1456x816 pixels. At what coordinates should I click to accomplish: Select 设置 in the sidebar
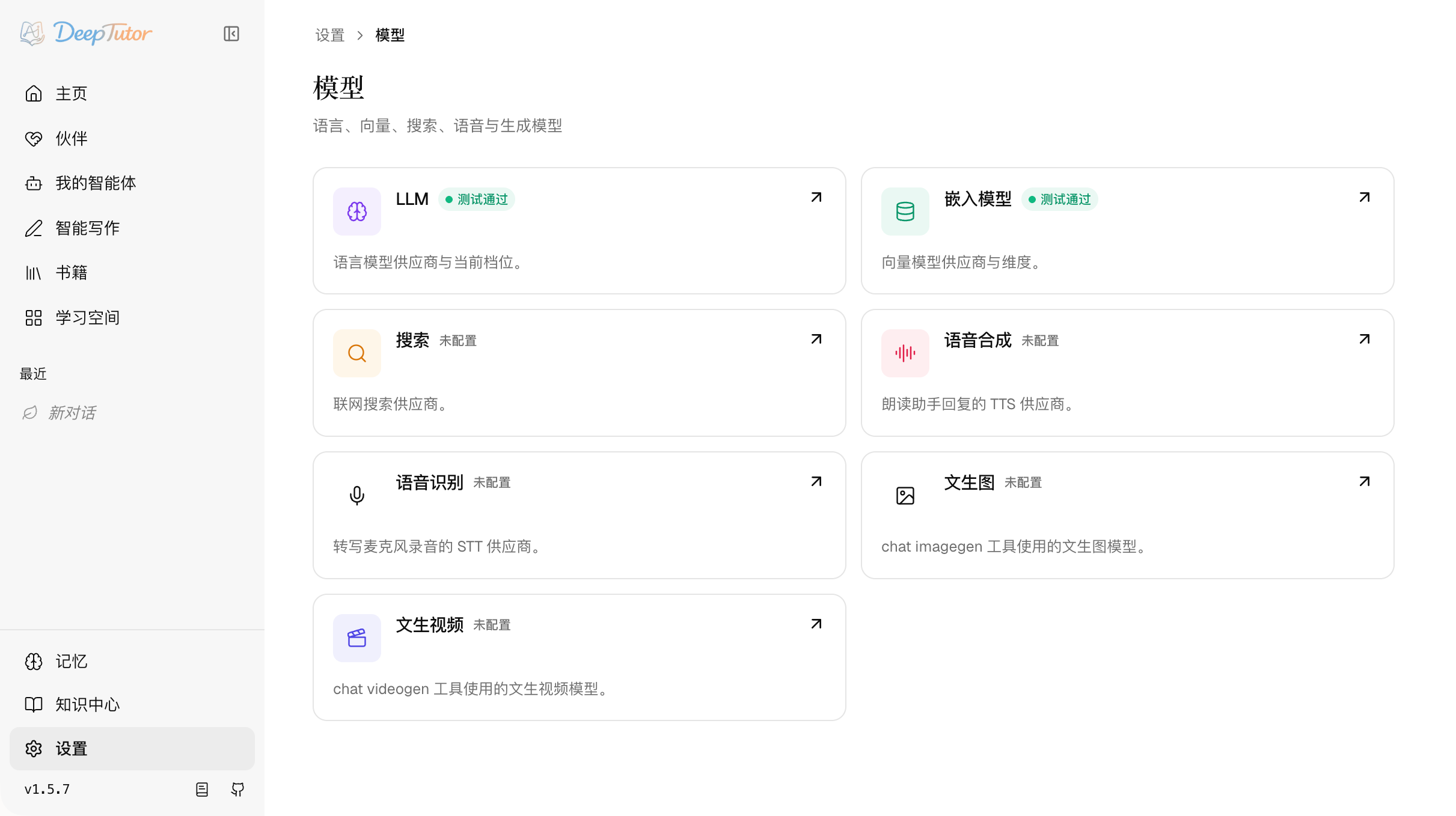(x=132, y=749)
